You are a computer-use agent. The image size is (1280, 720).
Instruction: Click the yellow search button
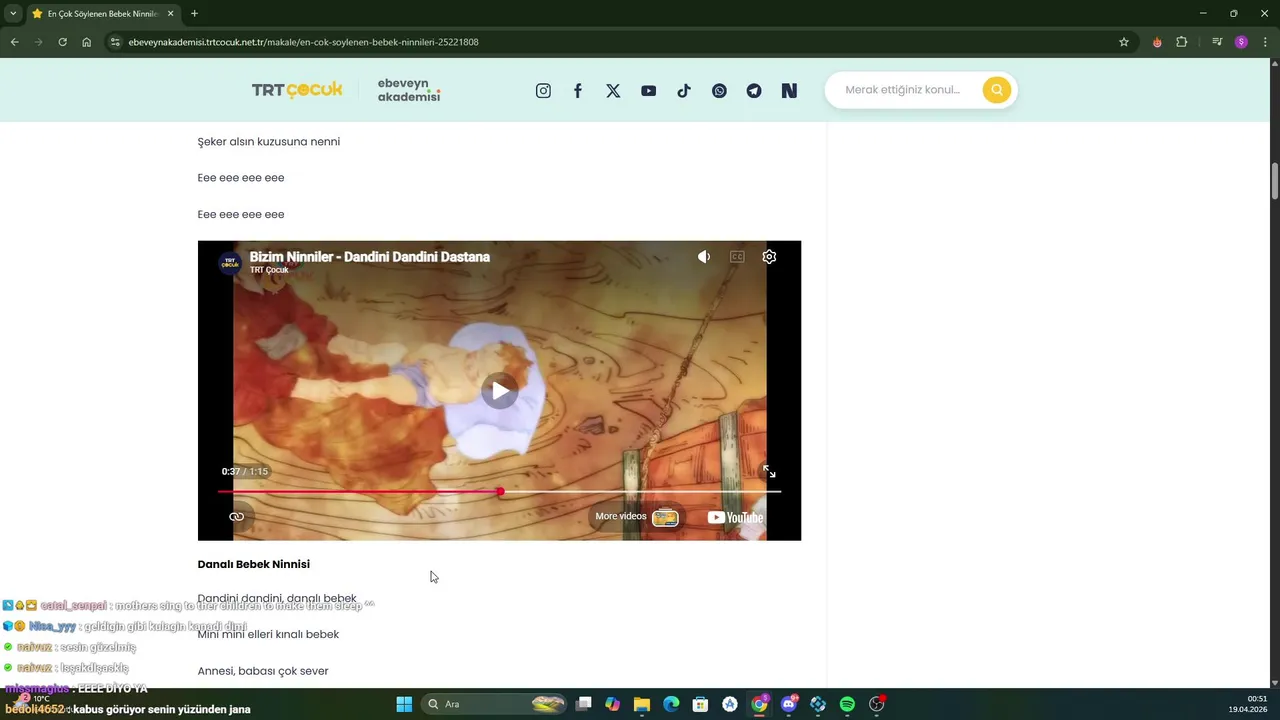(996, 90)
